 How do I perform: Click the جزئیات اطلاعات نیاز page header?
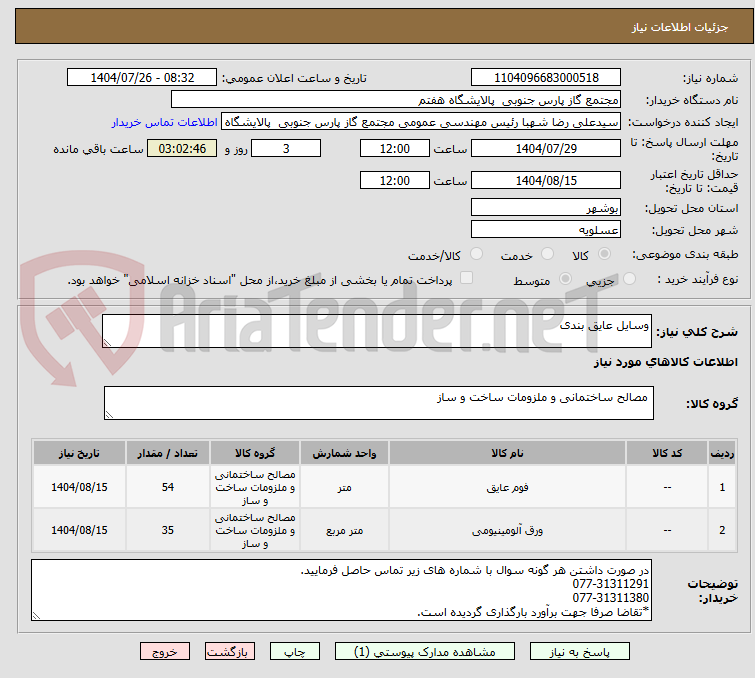pyautogui.click(x=680, y=27)
